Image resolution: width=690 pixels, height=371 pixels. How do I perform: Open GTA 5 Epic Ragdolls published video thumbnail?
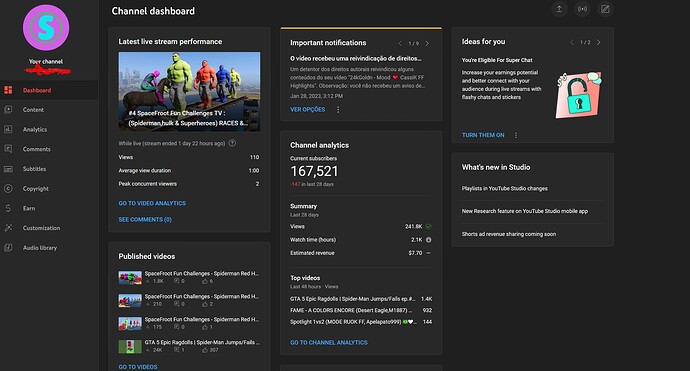coord(130,346)
